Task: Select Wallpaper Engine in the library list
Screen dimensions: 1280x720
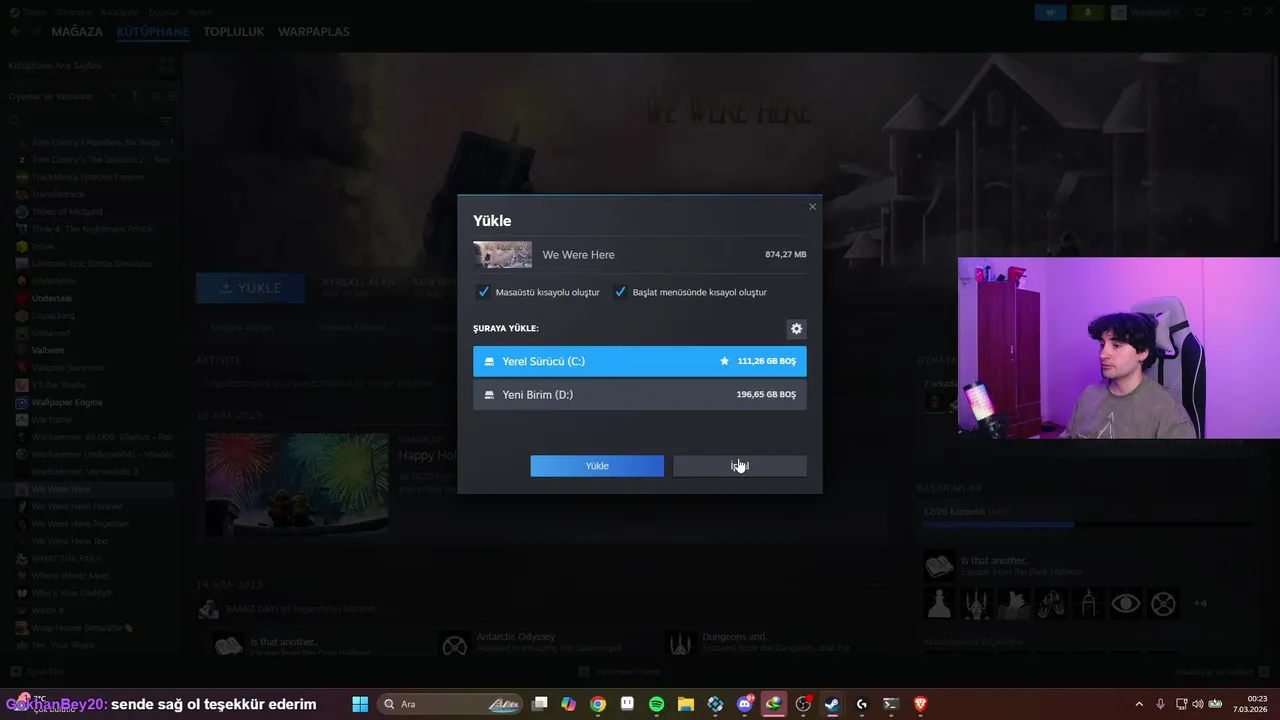Action: [67, 402]
